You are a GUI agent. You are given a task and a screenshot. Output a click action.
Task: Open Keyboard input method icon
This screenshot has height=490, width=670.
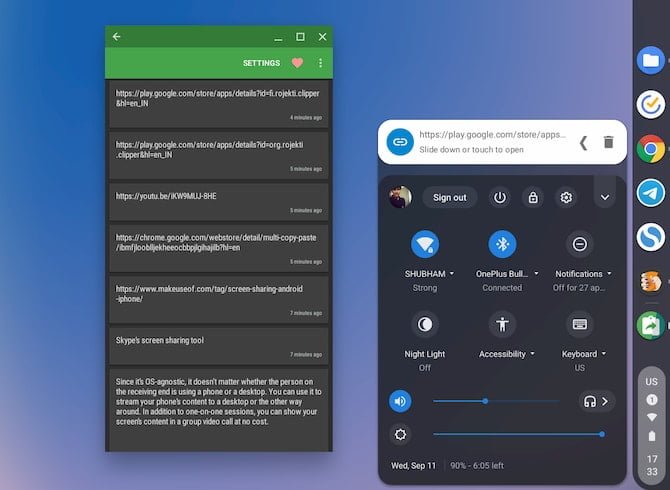579,324
